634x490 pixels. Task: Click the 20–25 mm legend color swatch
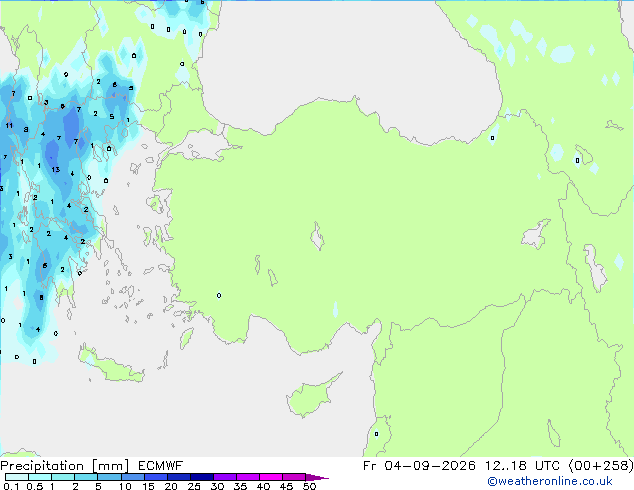179,477
